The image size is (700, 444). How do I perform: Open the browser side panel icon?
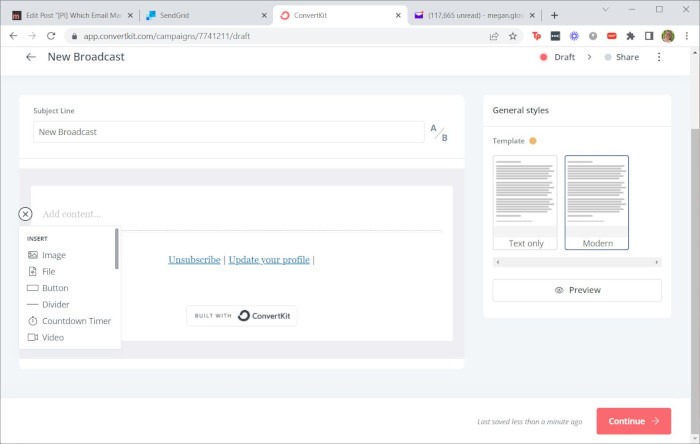[649, 36]
